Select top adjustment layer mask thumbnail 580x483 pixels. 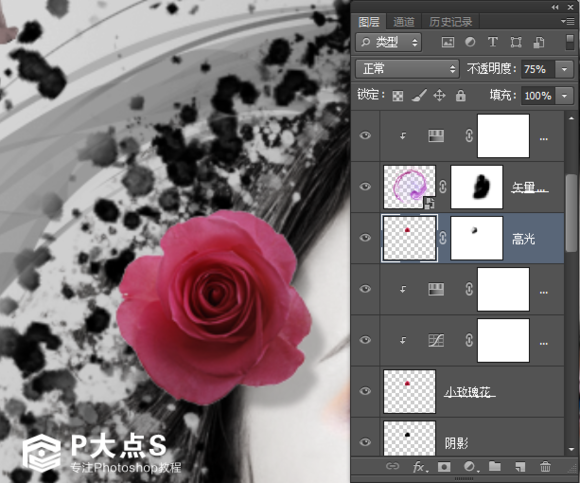coord(503,136)
